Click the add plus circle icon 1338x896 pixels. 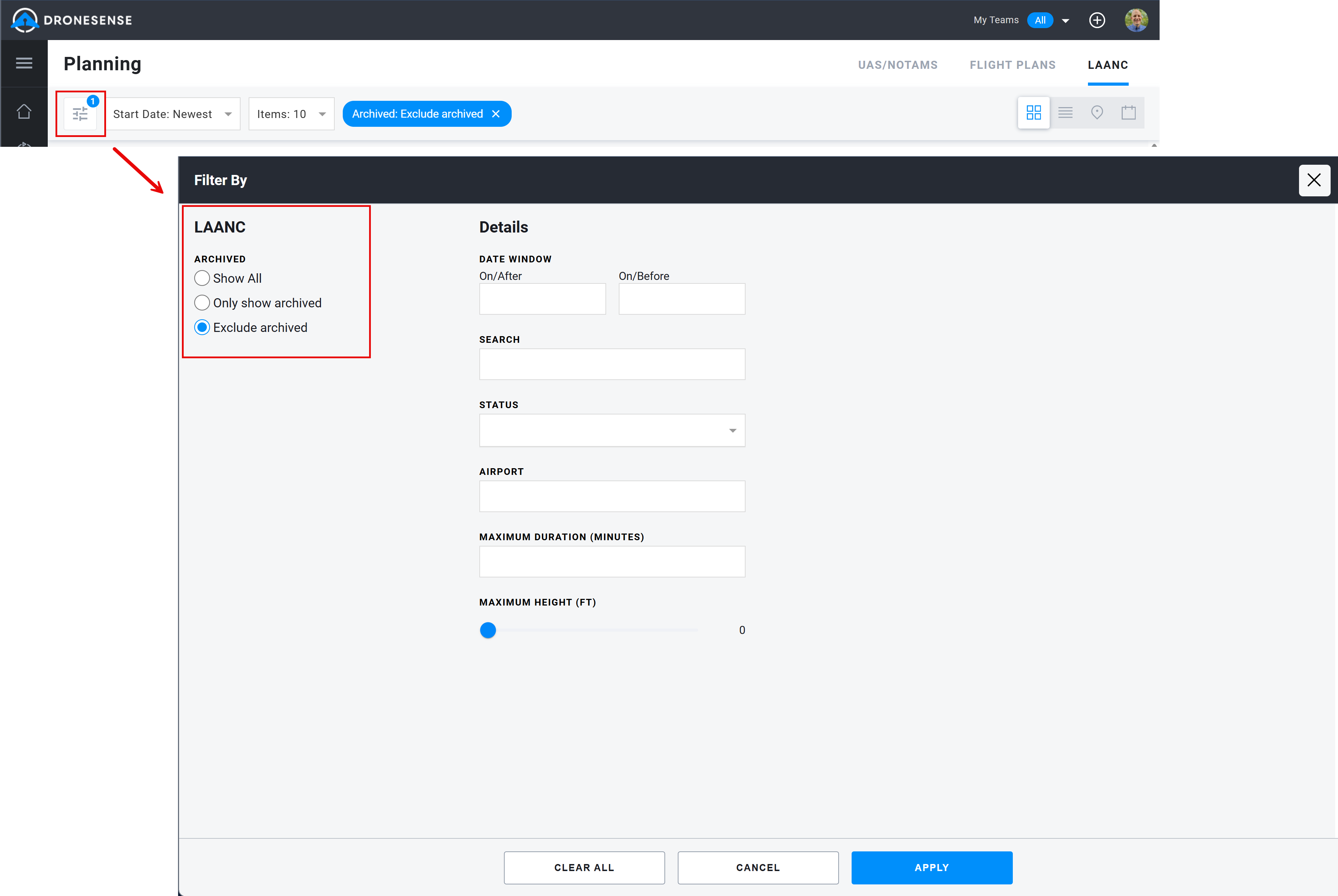pyautogui.click(x=1097, y=20)
